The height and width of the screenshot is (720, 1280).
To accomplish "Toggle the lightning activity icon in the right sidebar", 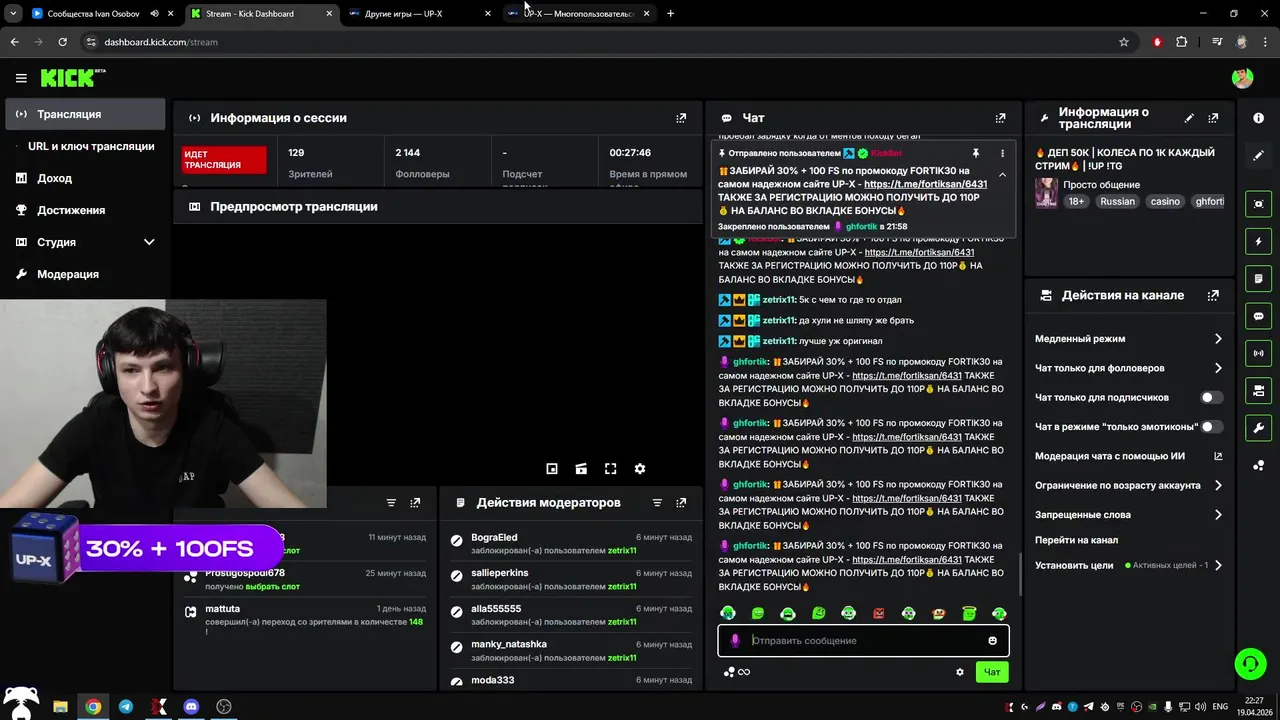I will [x=1258, y=241].
